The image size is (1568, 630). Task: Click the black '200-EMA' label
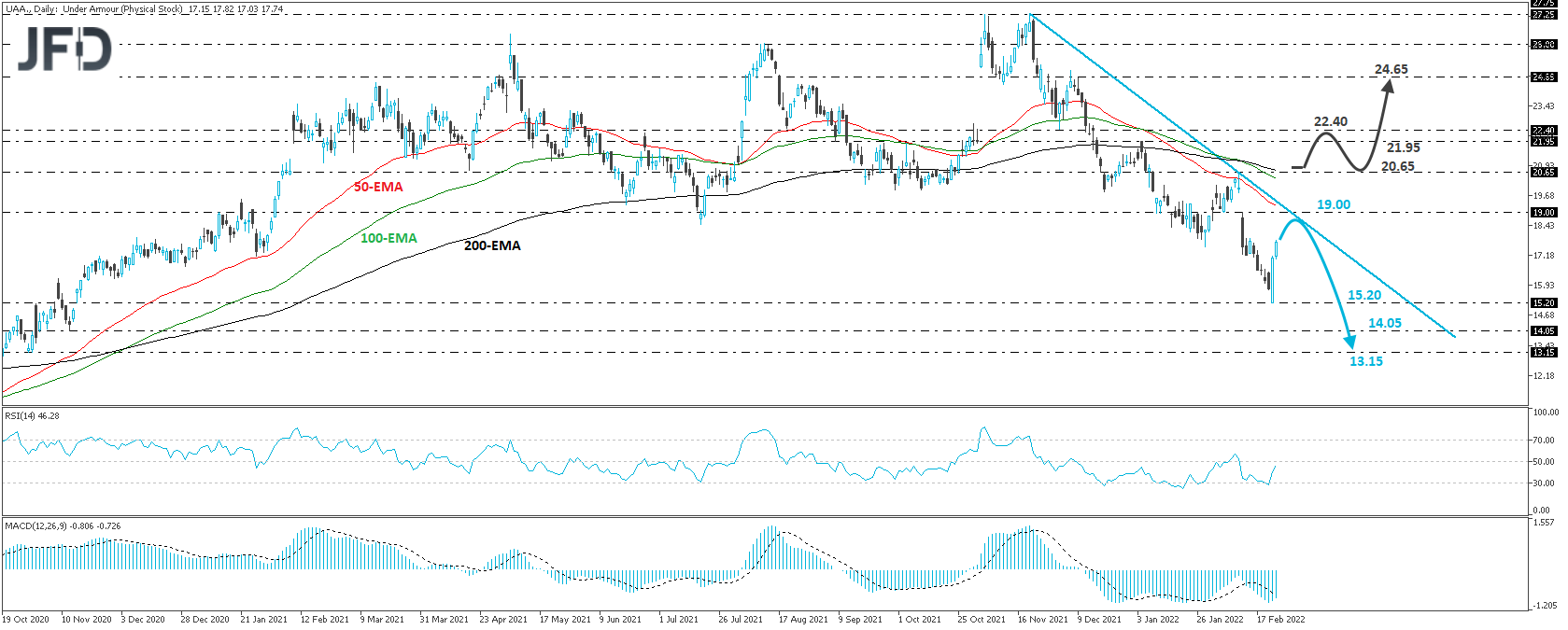coord(492,246)
